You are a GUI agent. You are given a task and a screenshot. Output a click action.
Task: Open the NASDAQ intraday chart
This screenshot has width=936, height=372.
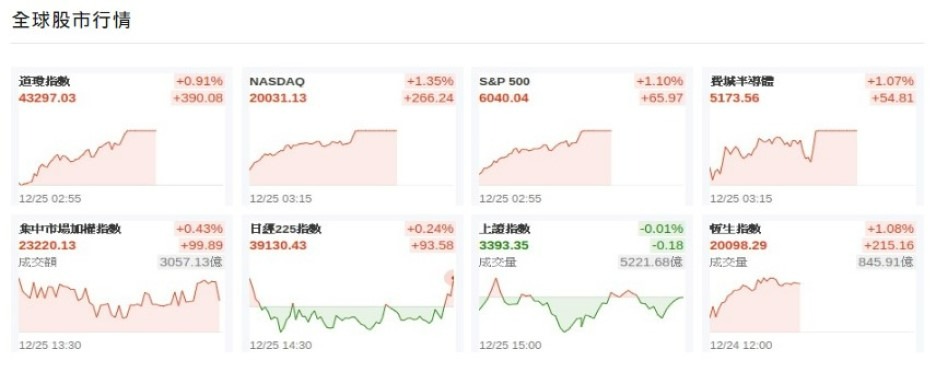pyautogui.click(x=352, y=158)
